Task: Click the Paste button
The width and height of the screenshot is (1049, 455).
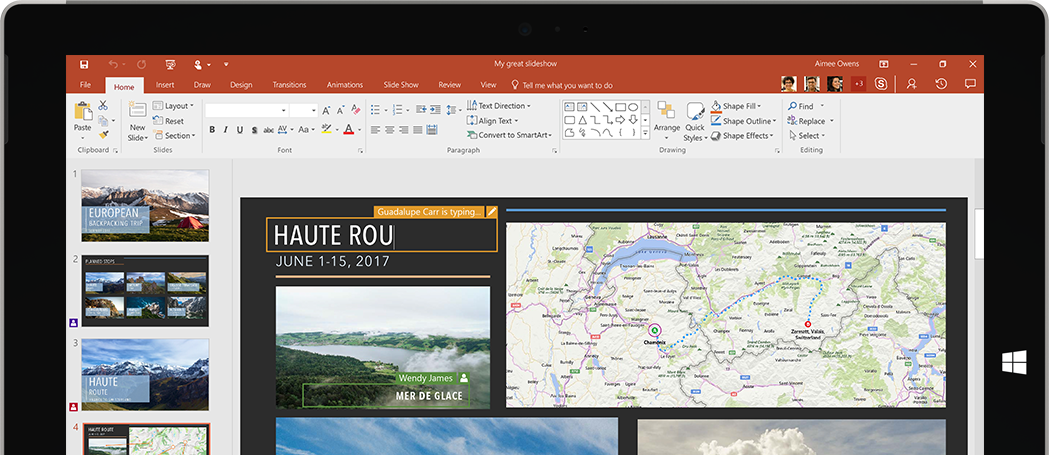Action: click(83, 120)
